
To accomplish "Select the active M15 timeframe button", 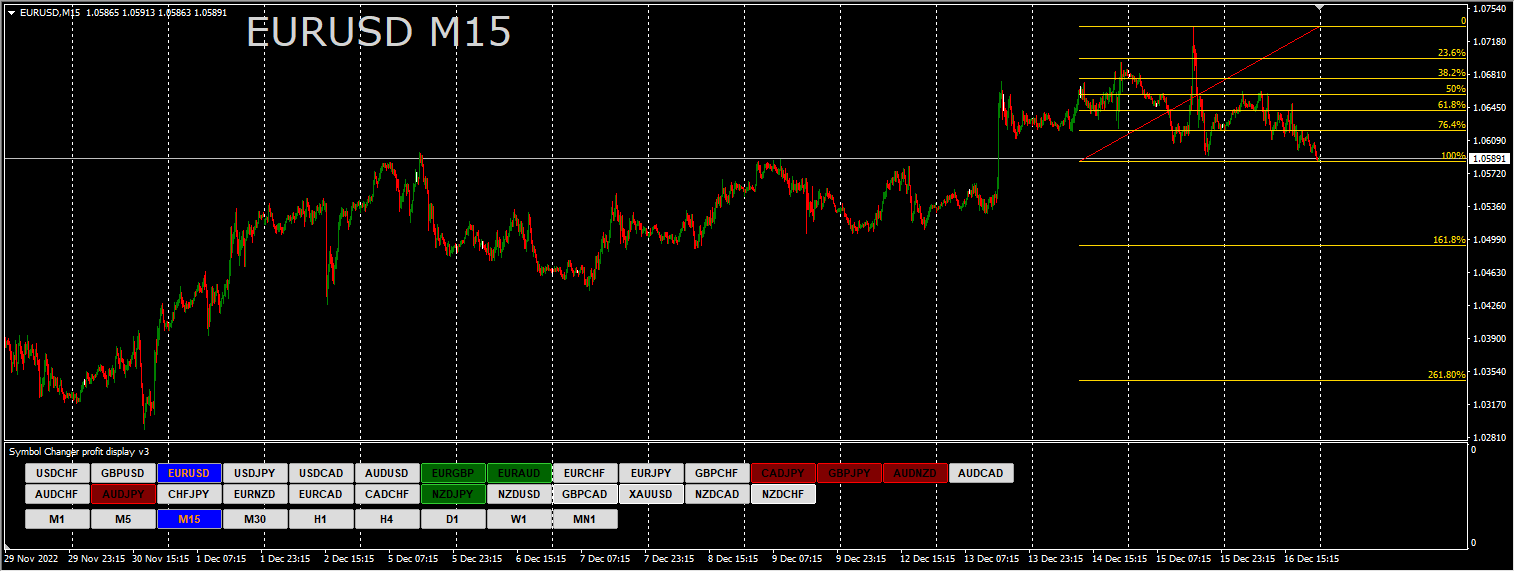I will pos(189,519).
